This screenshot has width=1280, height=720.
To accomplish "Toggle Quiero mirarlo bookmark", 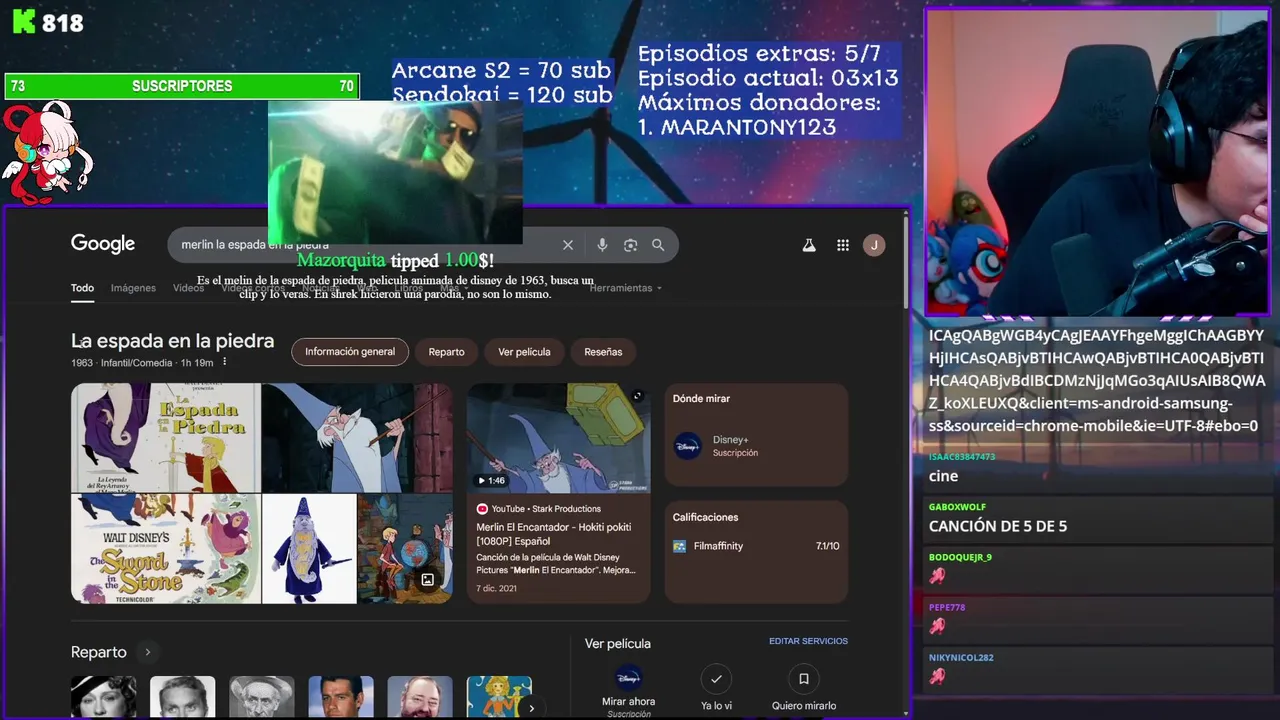I will click(x=803, y=679).
